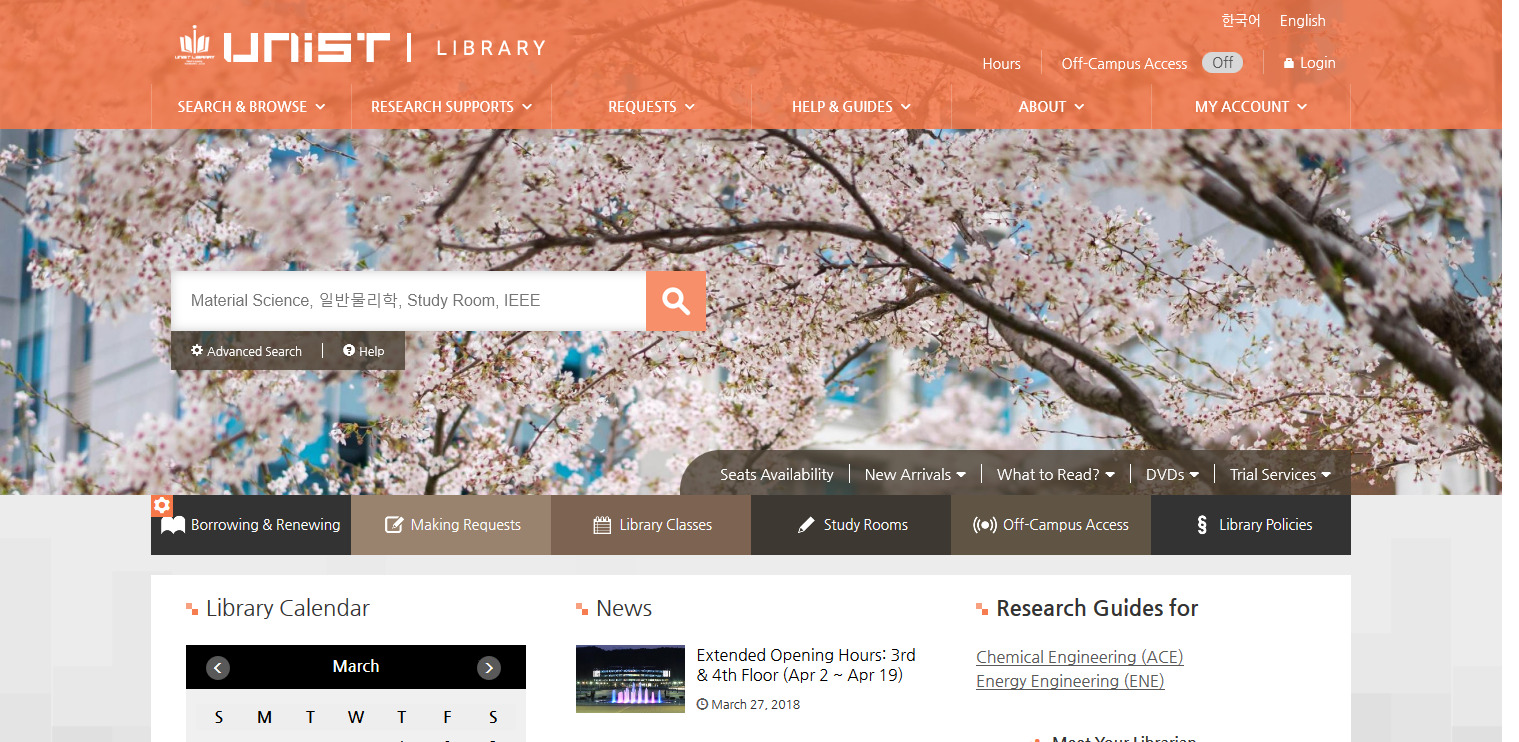1519x742 pixels.
Task: Click the library search input field
Action: pos(408,301)
